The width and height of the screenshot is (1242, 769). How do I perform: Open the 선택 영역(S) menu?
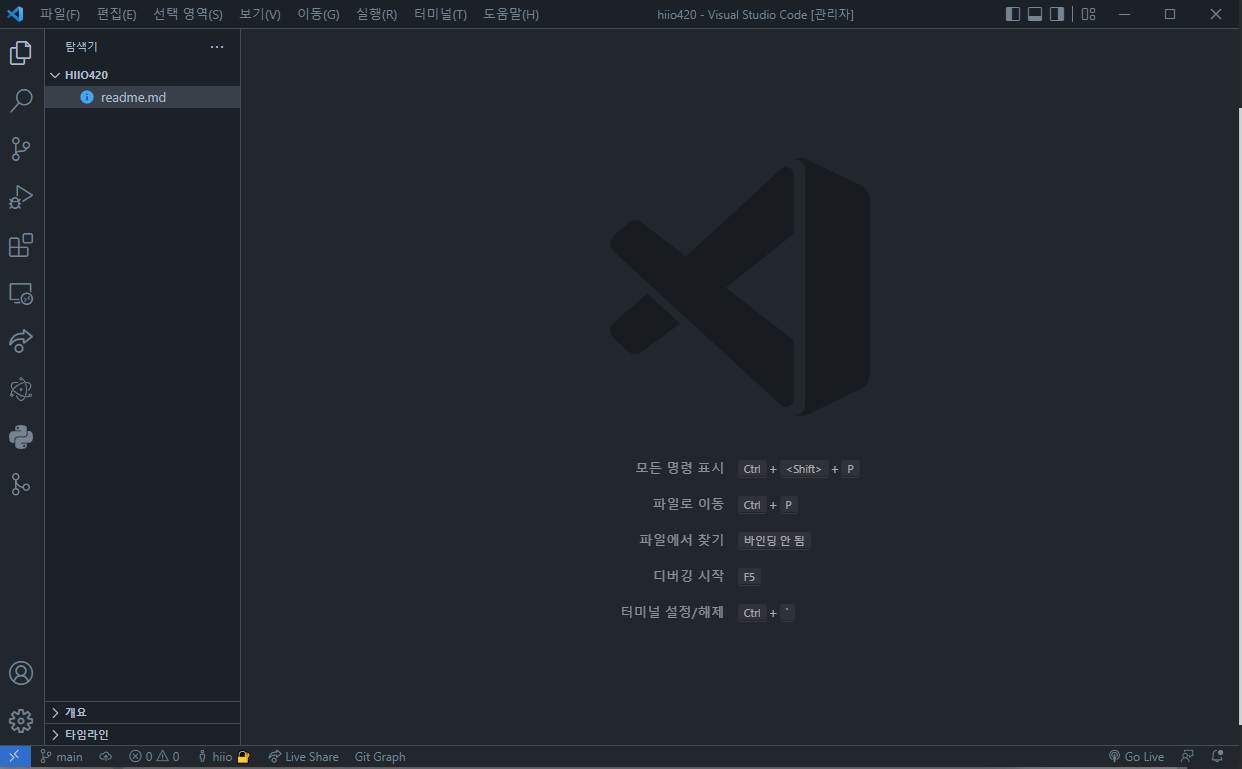(188, 14)
